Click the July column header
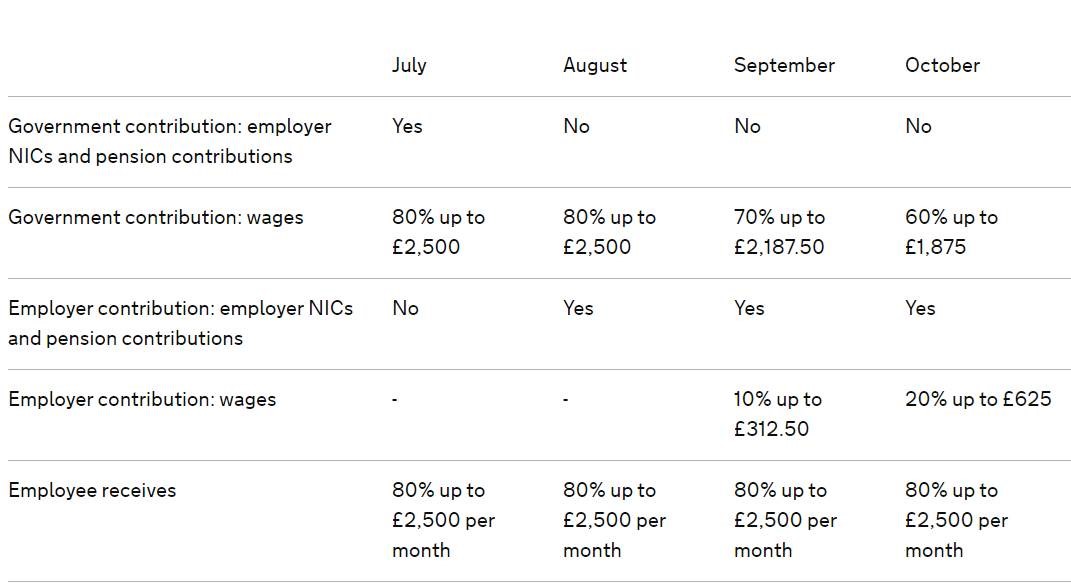 pos(409,66)
